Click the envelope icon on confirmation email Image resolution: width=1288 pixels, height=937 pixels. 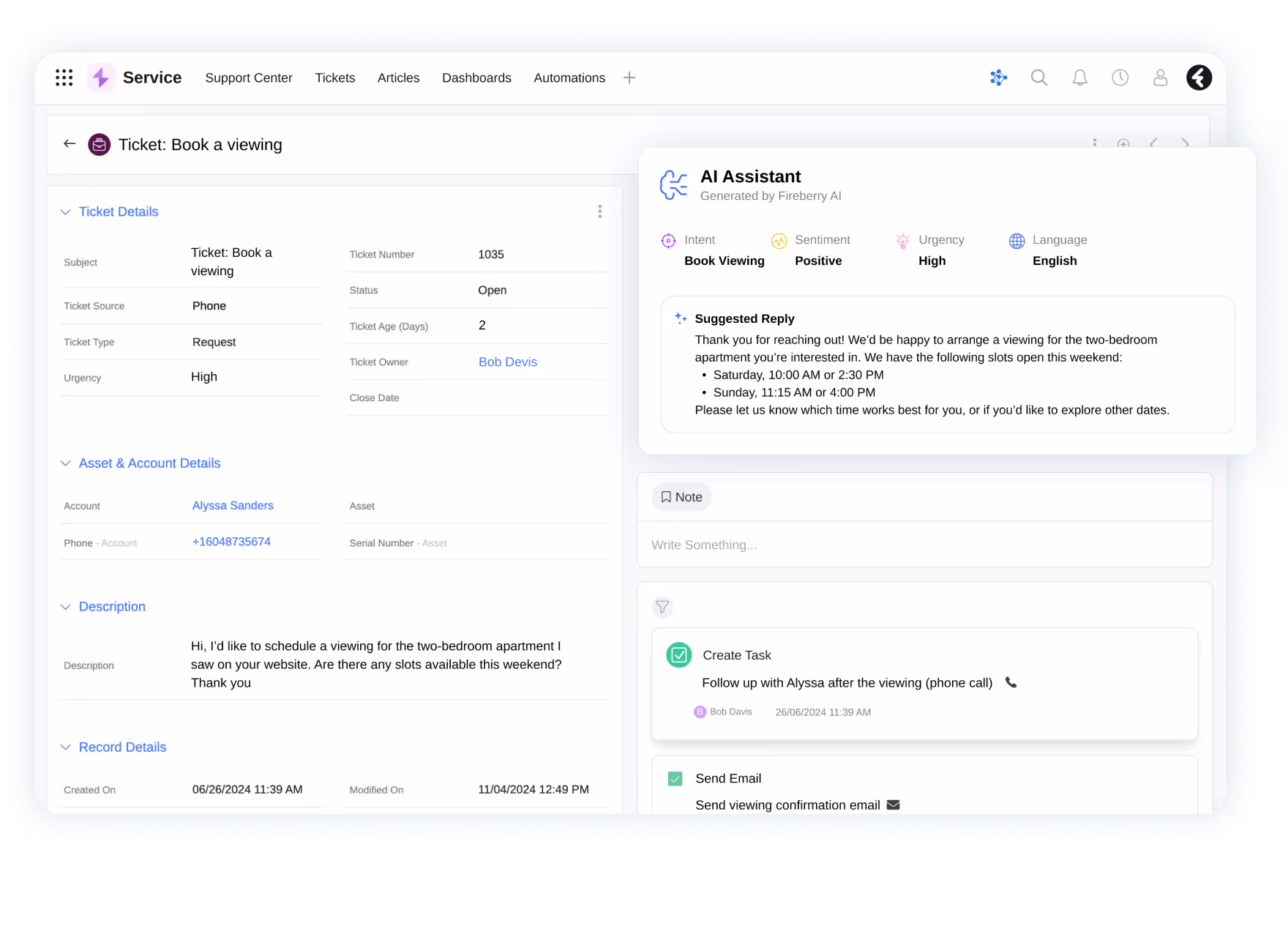(x=893, y=805)
